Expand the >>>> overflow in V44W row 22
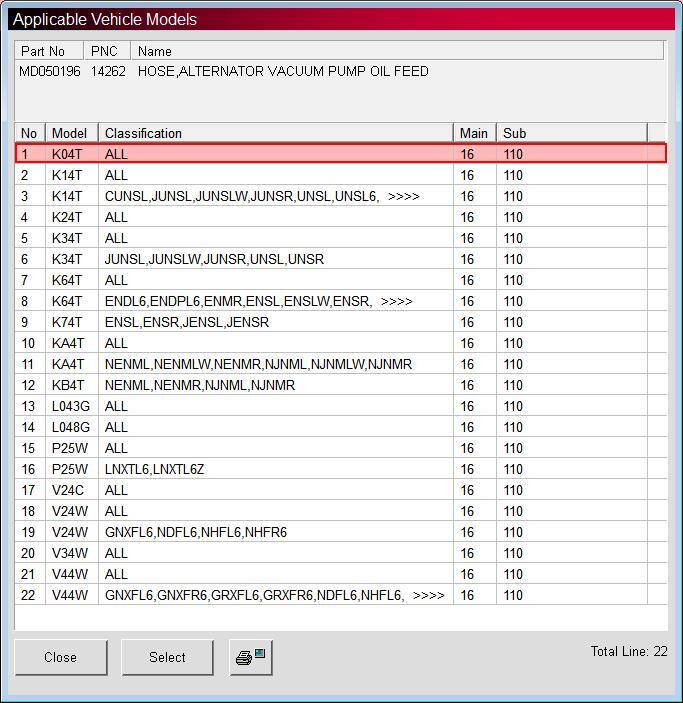 (429, 595)
